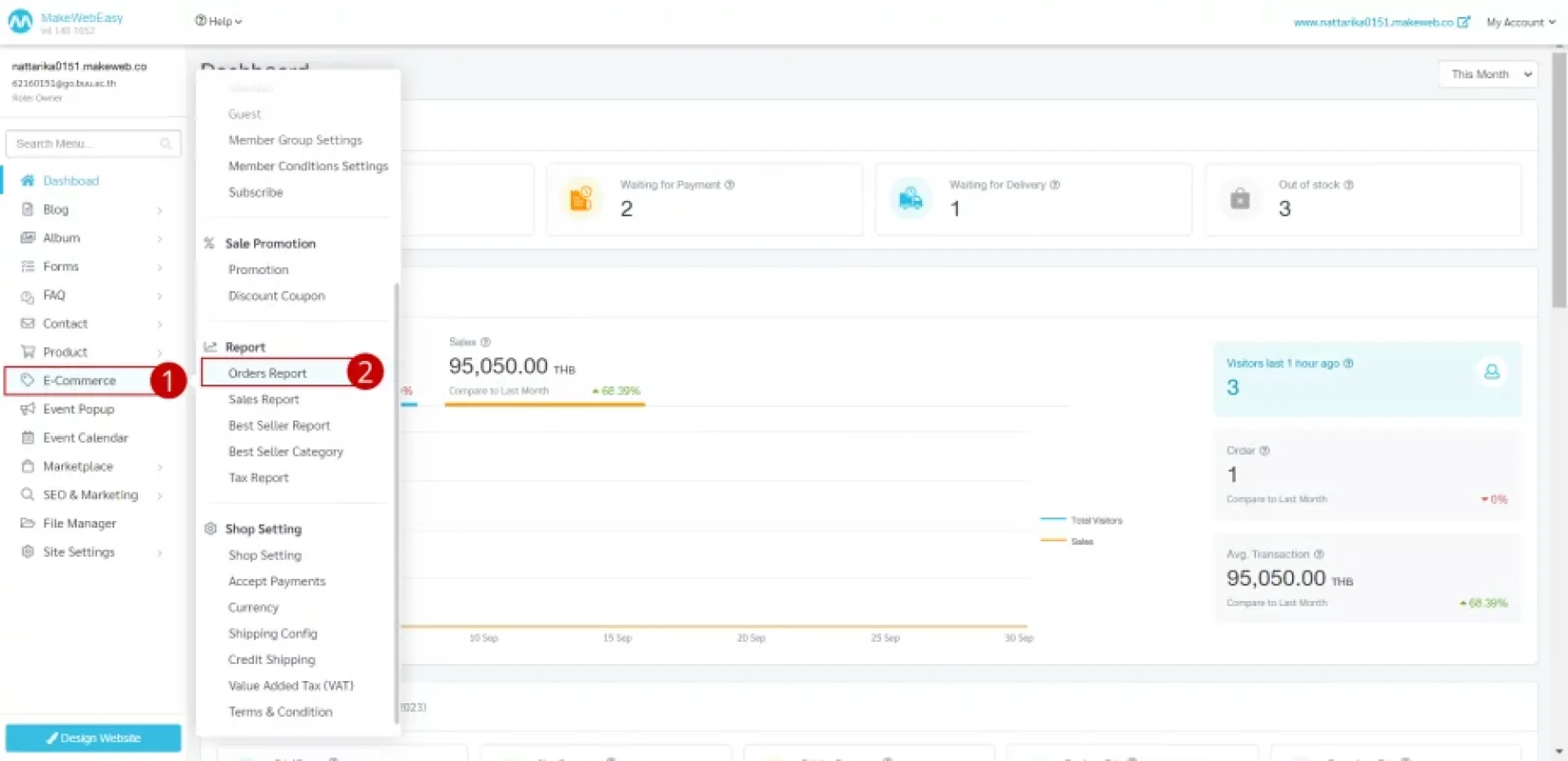Click the Design Website button
Image resolution: width=1568 pixels, height=761 pixels.
[93, 738]
